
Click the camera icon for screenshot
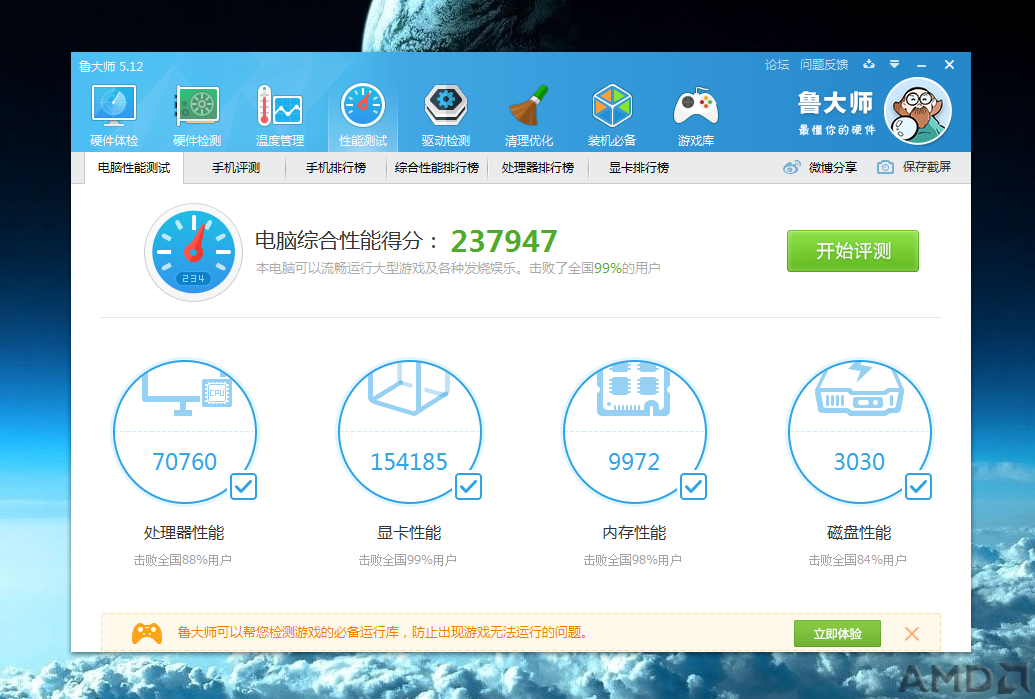(x=885, y=167)
